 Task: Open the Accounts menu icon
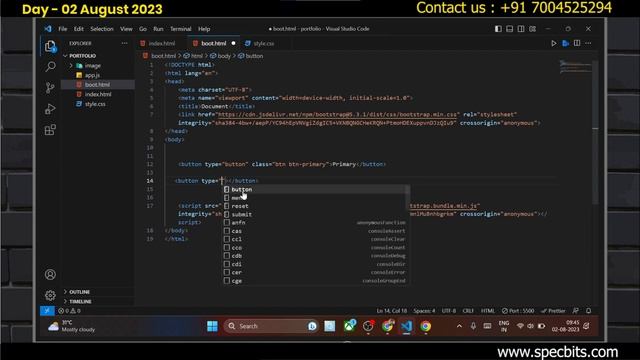50,275
